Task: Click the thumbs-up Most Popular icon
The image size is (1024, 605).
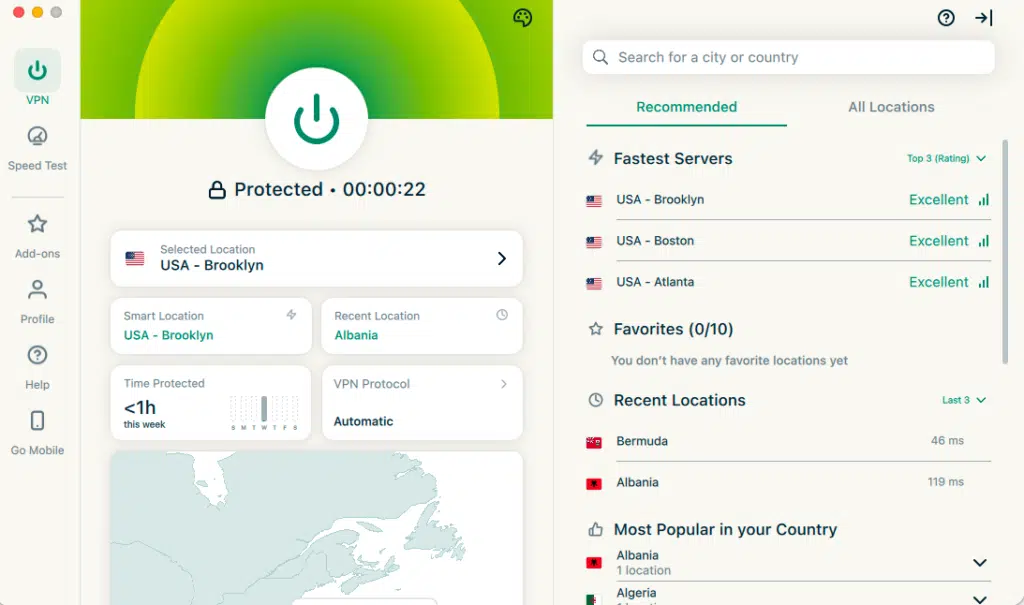Action: click(x=596, y=529)
